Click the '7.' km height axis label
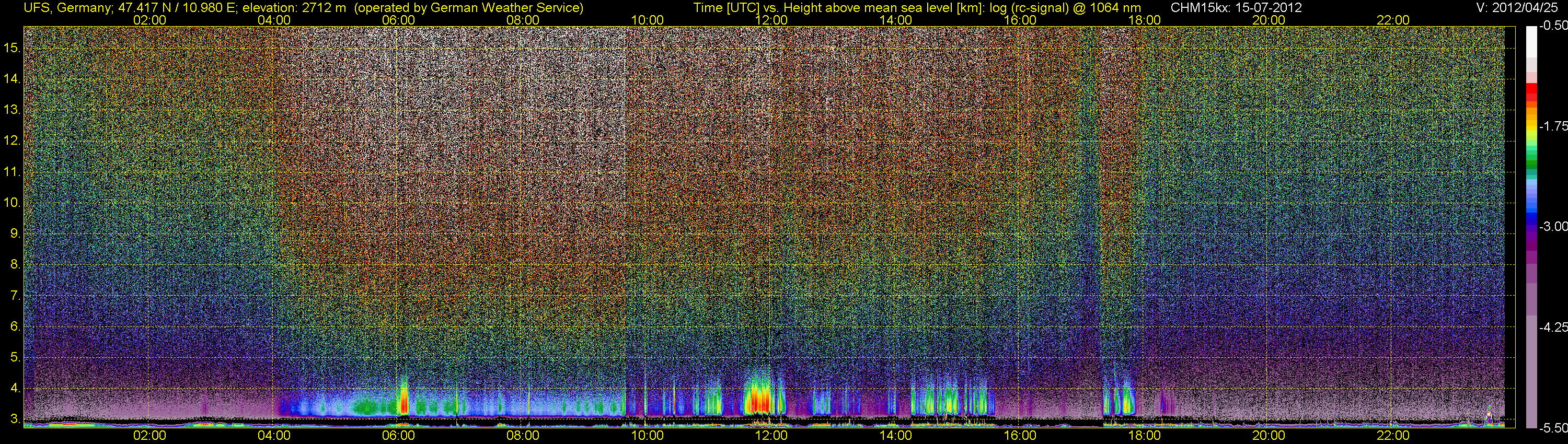Viewport: 1568px width, 444px height. (x=16, y=296)
